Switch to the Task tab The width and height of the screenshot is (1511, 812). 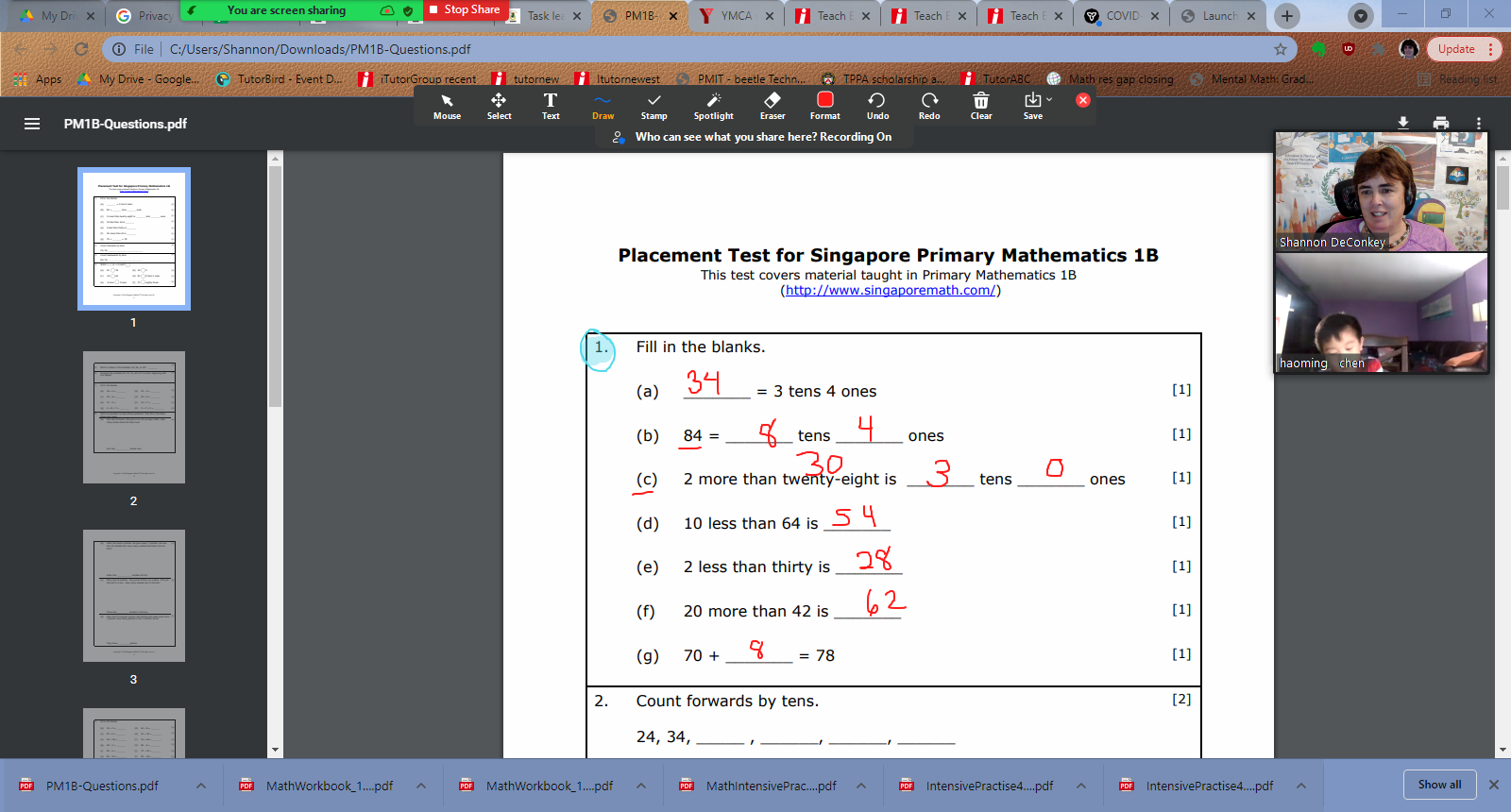pos(544,16)
